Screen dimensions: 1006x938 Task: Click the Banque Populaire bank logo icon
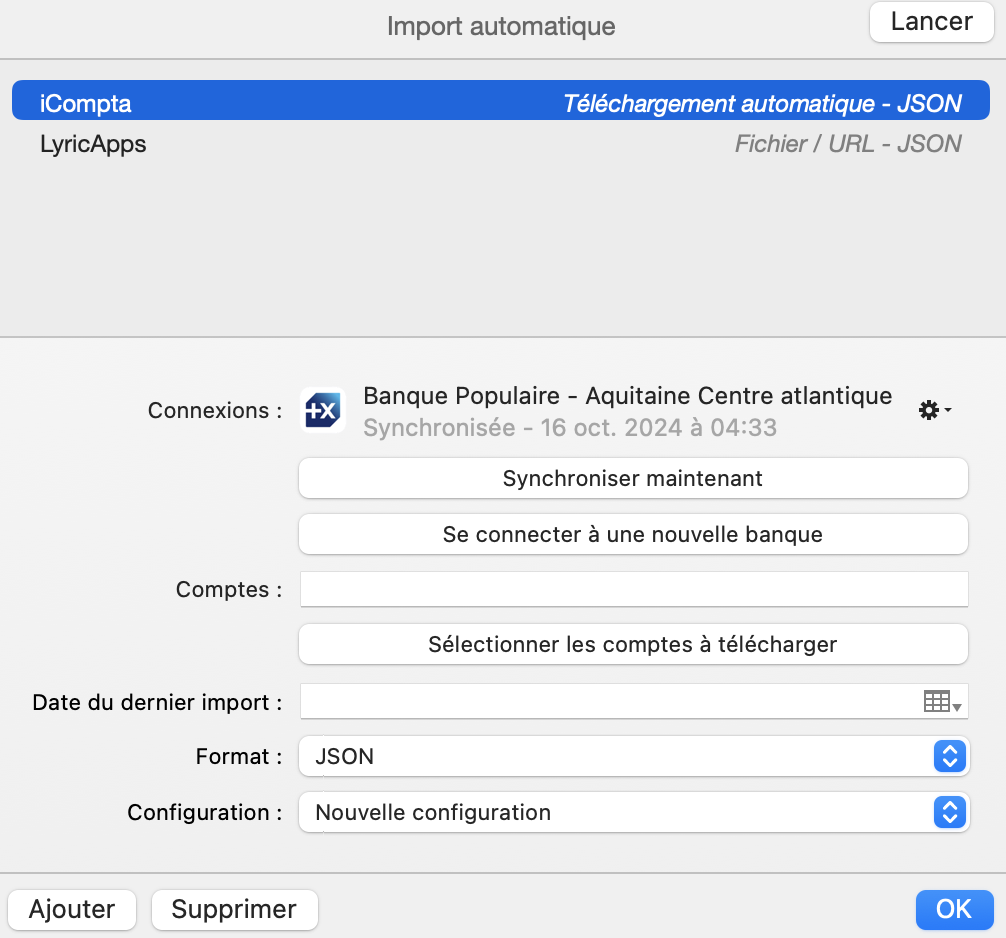323,410
